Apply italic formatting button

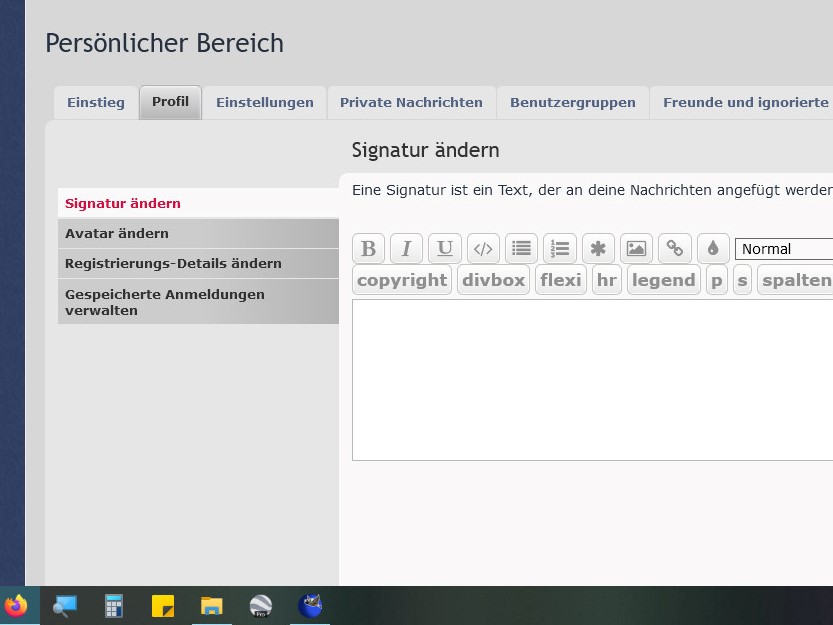(406, 249)
